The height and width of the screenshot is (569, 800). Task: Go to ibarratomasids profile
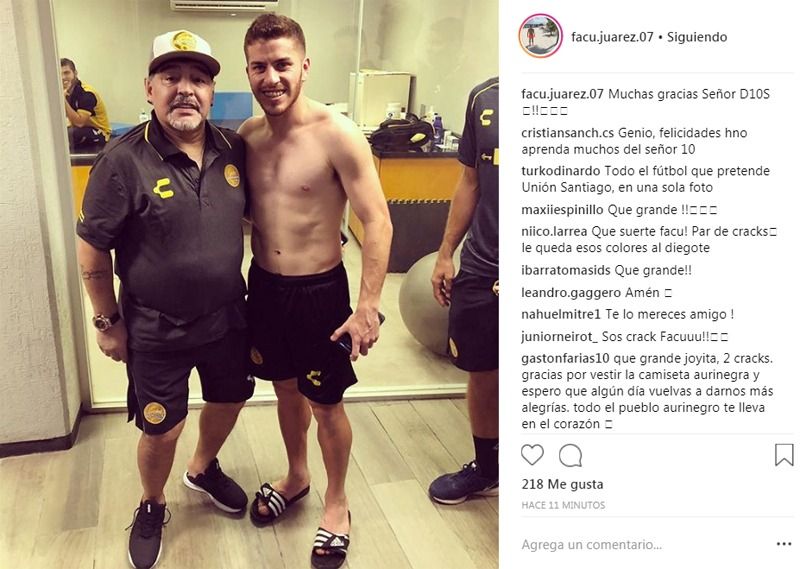coord(566,270)
